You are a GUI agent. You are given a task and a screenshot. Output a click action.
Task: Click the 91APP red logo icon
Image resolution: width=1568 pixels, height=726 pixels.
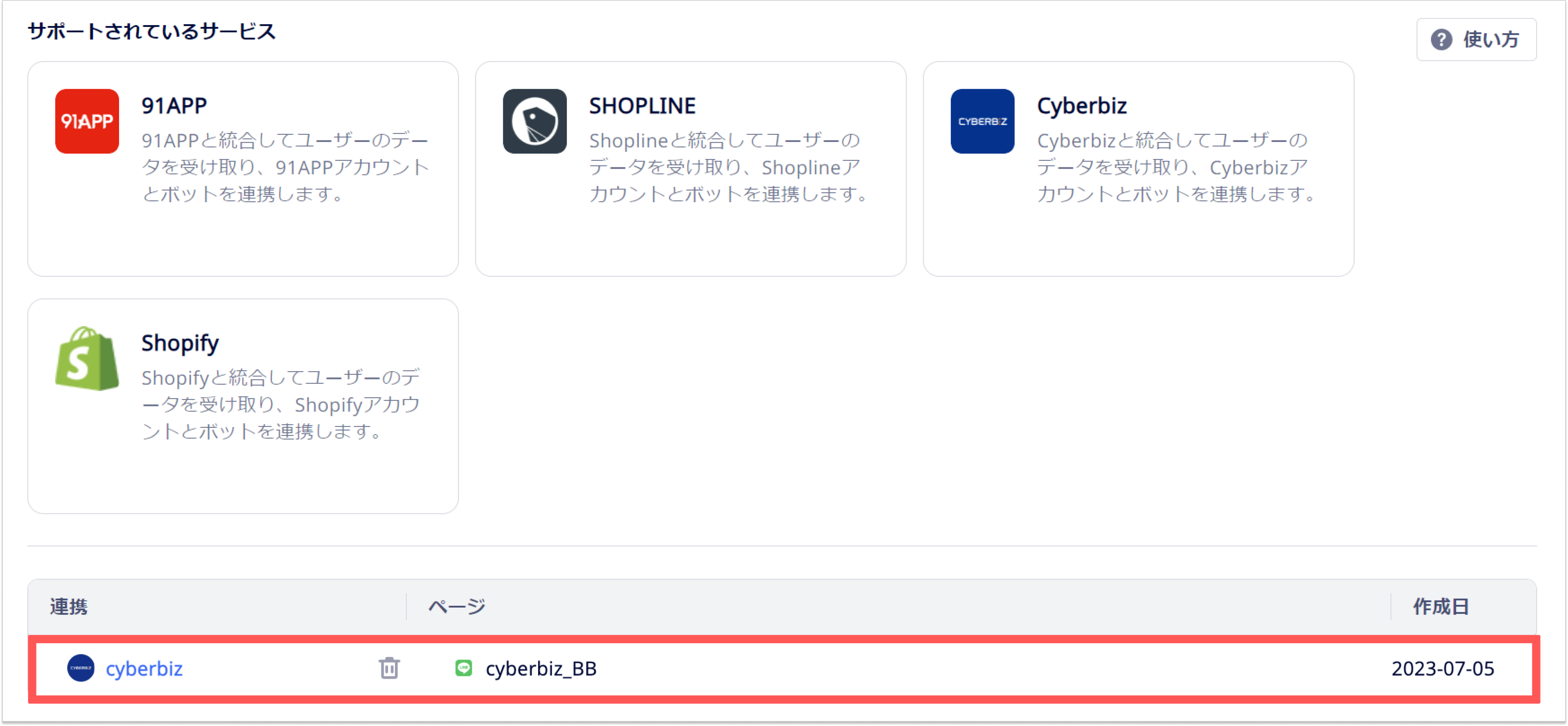(87, 121)
